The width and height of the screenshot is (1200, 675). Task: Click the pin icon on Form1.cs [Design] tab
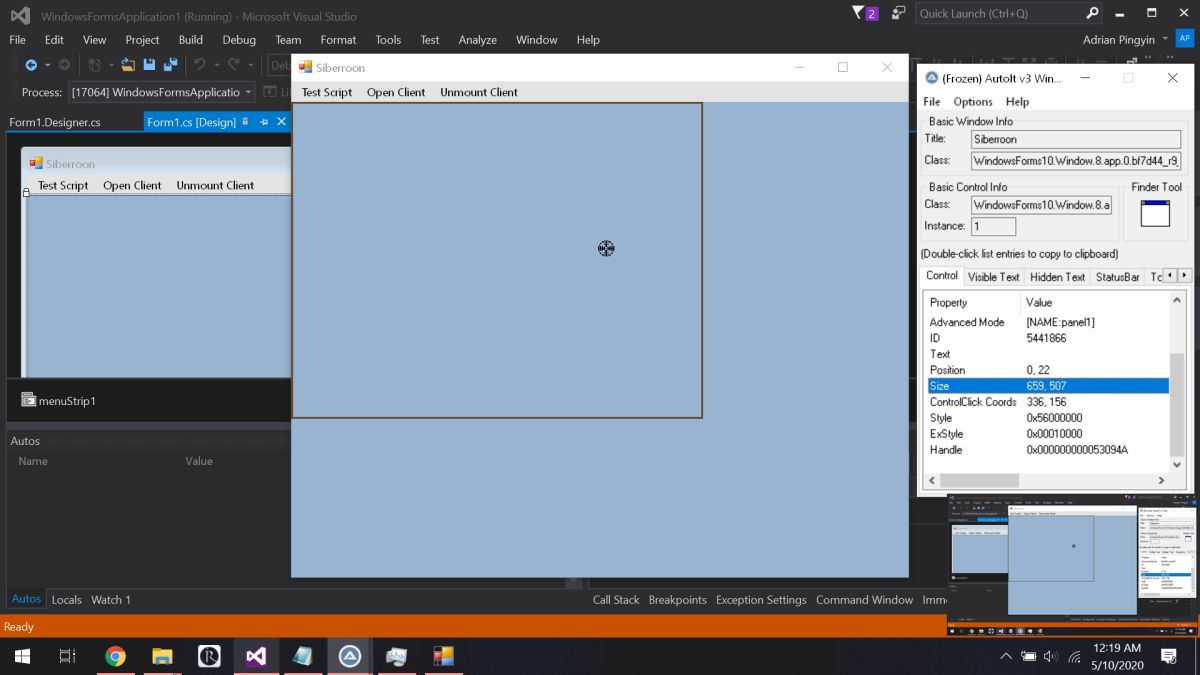[264, 122]
